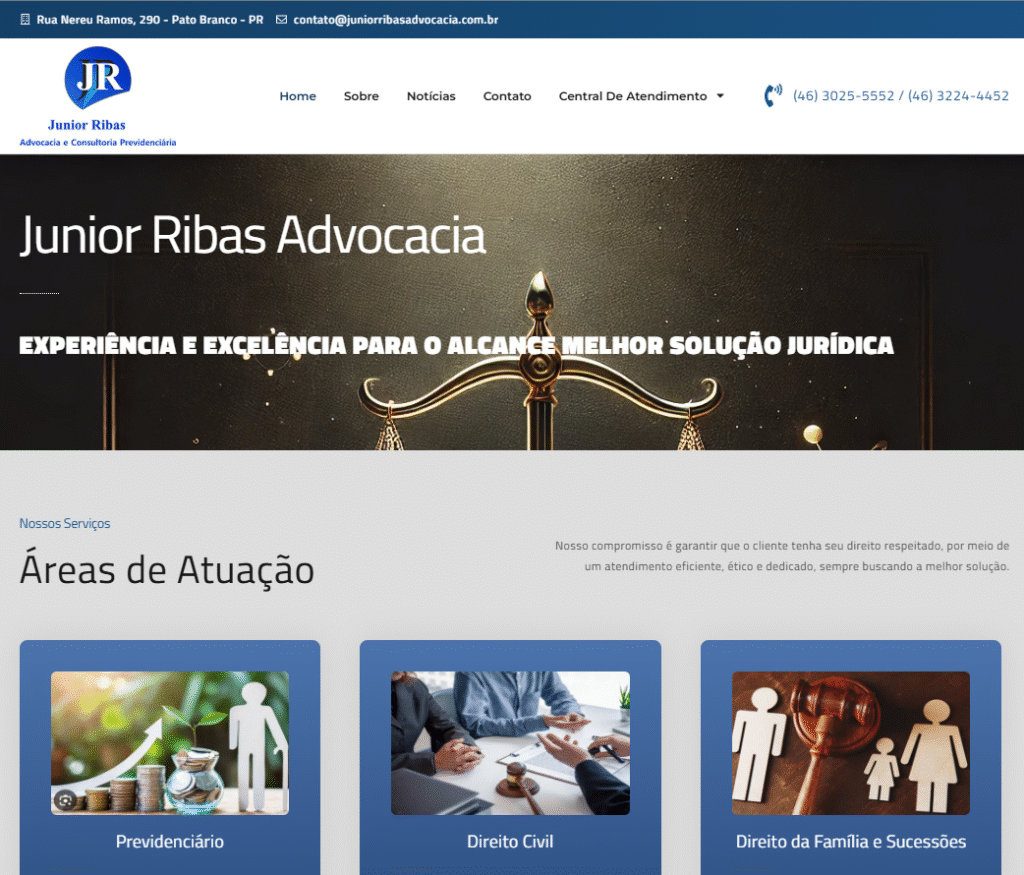Screen dimensions: 1024x875
Task: Open the Direito Civil card image
Action: 510,742
